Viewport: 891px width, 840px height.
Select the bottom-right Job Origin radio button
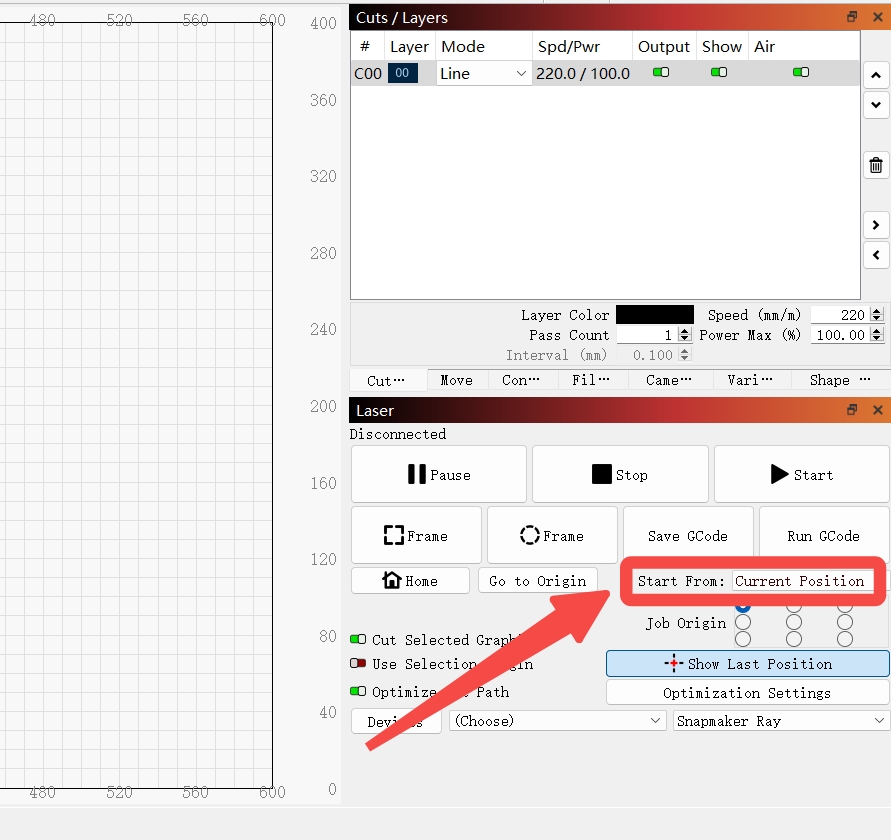click(845, 639)
